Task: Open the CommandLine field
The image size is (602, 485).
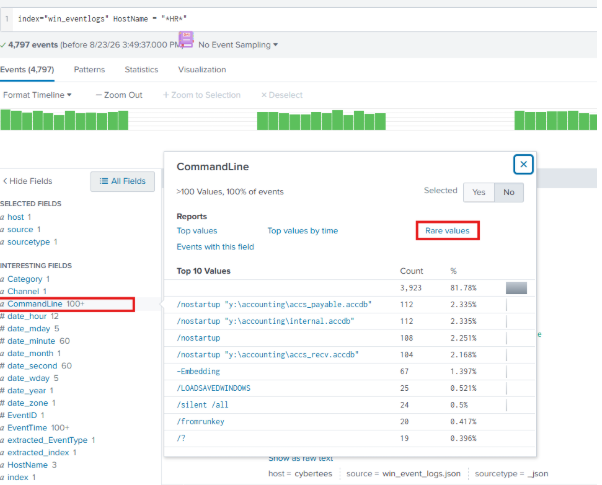Action: coord(35,304)
